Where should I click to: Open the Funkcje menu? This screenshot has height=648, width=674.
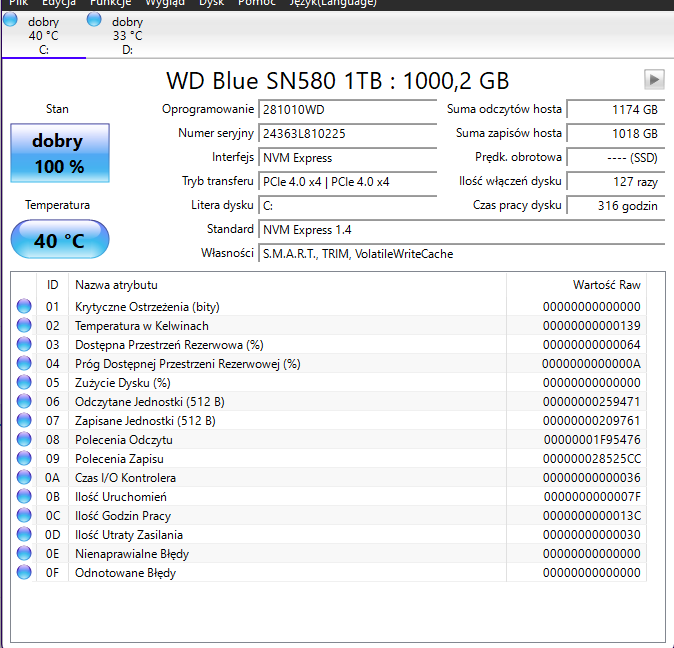(110, 3)
